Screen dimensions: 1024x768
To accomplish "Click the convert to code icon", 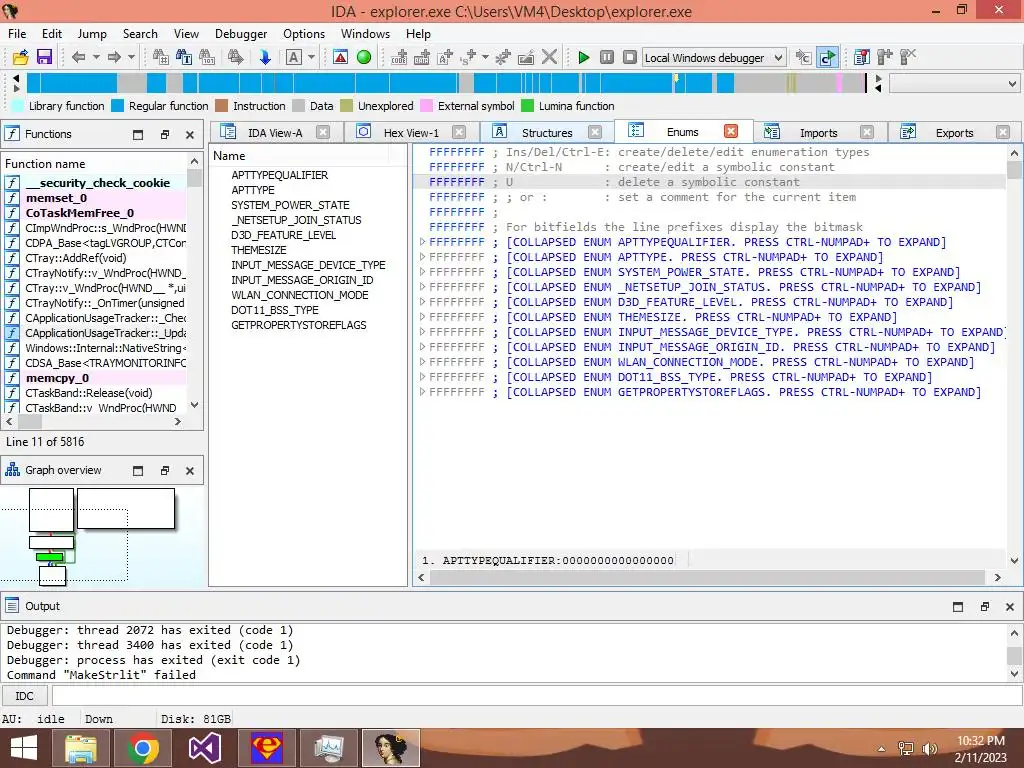I will [399, 57].
